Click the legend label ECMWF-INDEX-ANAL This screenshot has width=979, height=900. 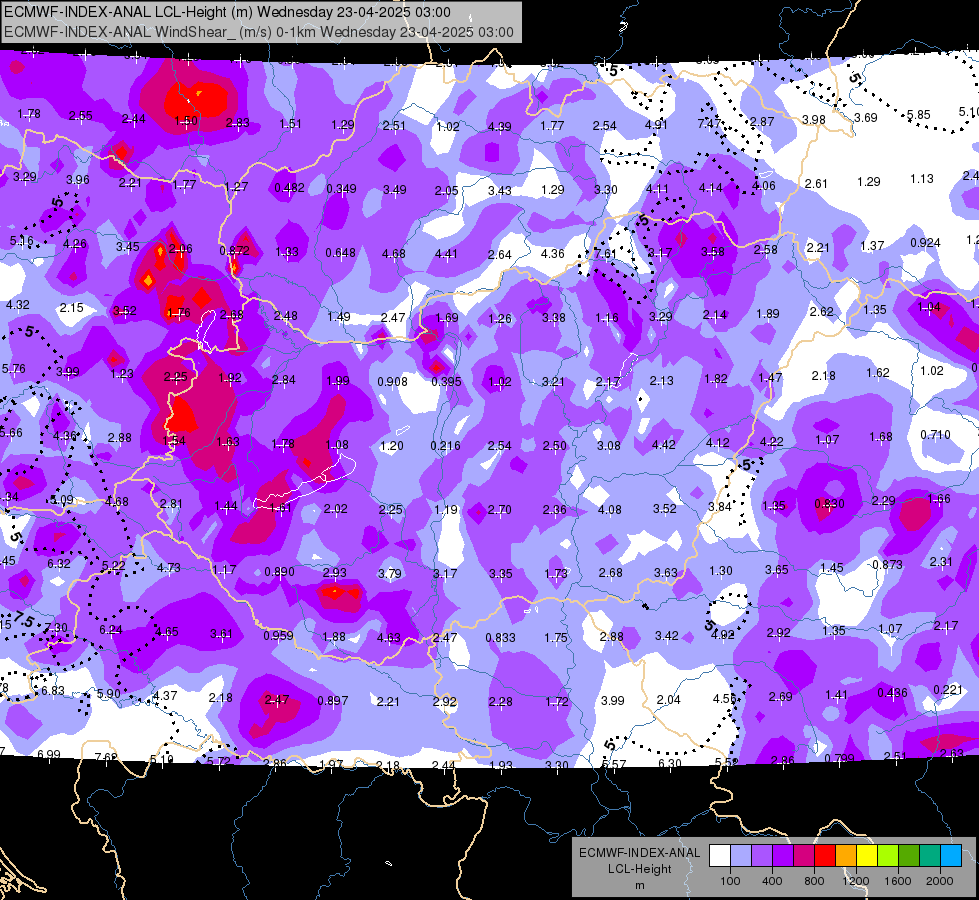(639, 853)
